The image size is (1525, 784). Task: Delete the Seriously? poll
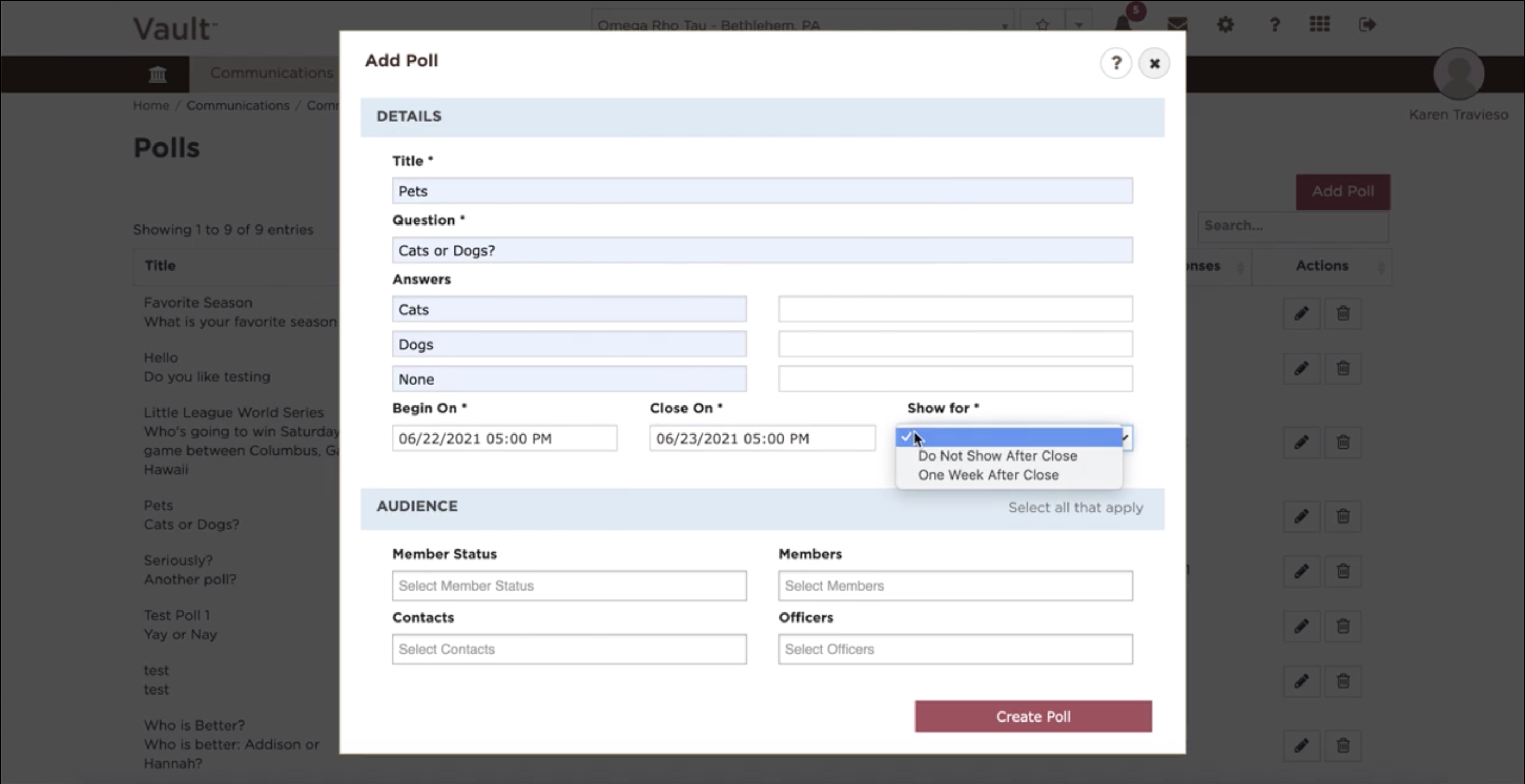1343,571
